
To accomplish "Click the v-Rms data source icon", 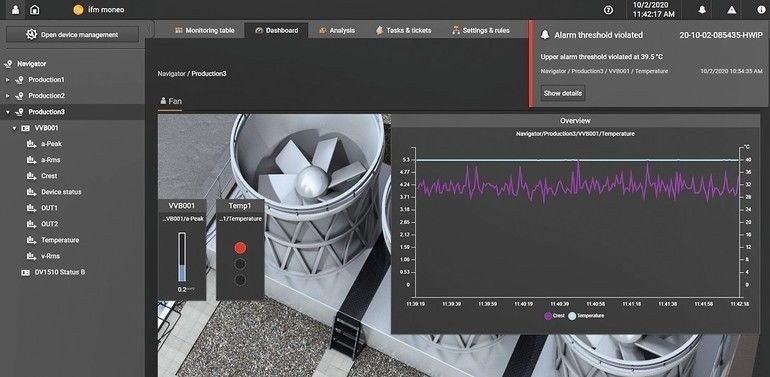I will [32, 256].
